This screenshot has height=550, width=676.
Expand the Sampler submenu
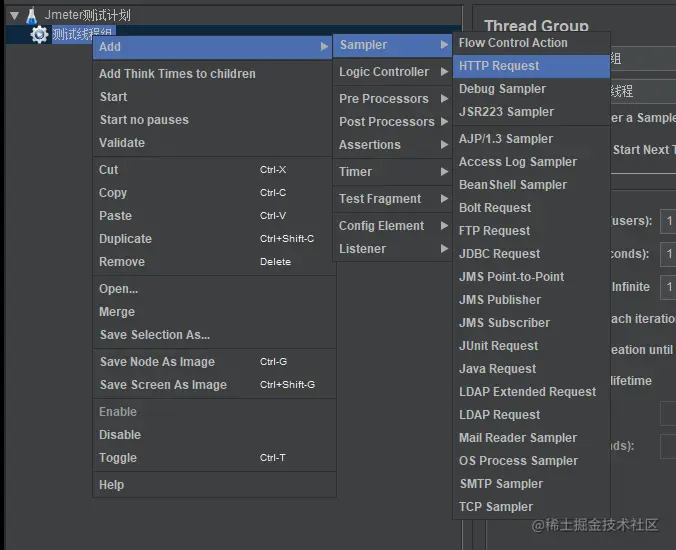coord(393,45)
